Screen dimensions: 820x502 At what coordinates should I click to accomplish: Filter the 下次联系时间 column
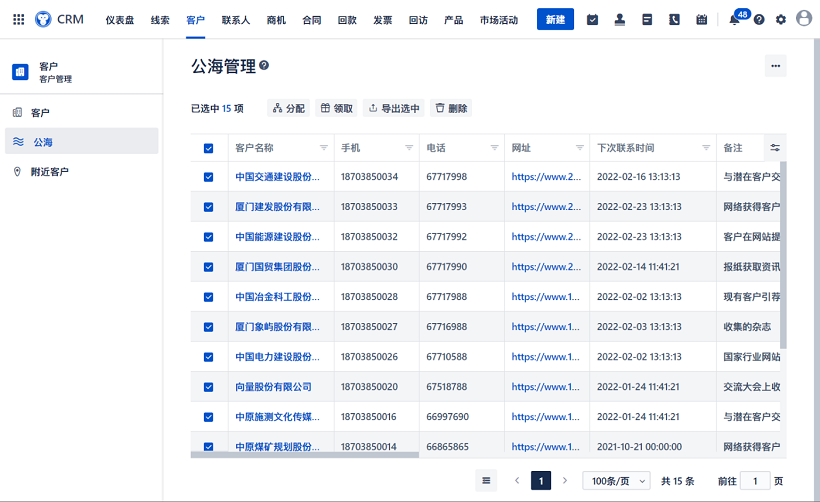[x=706, y=148]
